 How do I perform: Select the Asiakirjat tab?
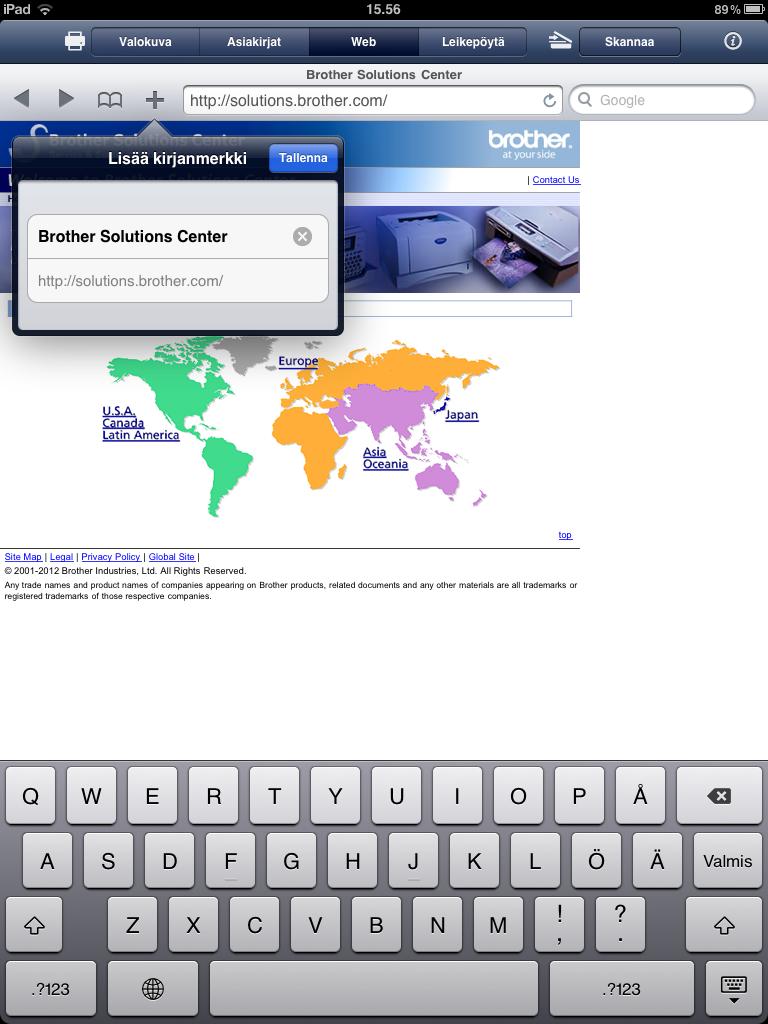(254, 42)
